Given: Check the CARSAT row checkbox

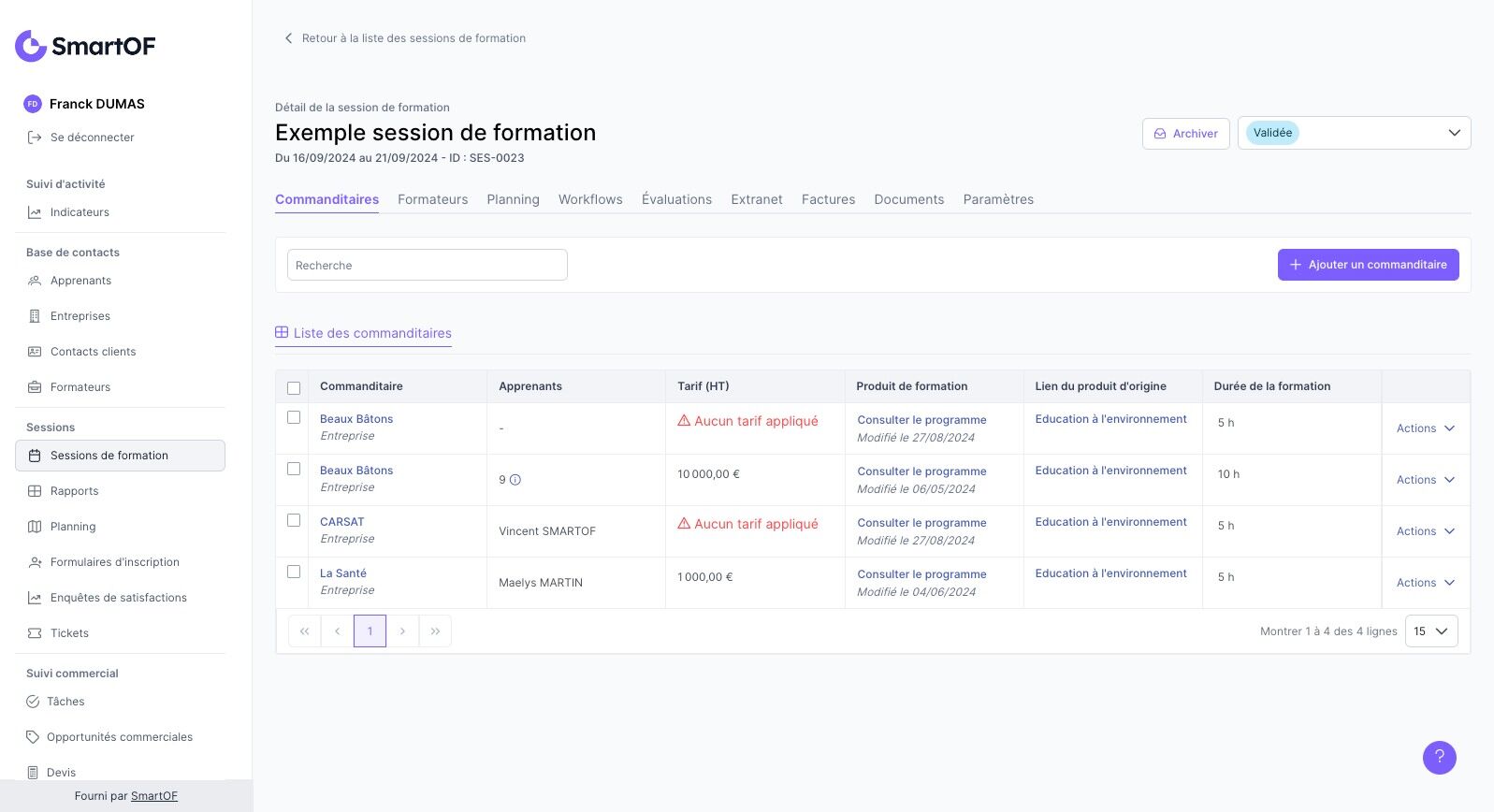Looking at the screenshot, I should coord(294,520).
